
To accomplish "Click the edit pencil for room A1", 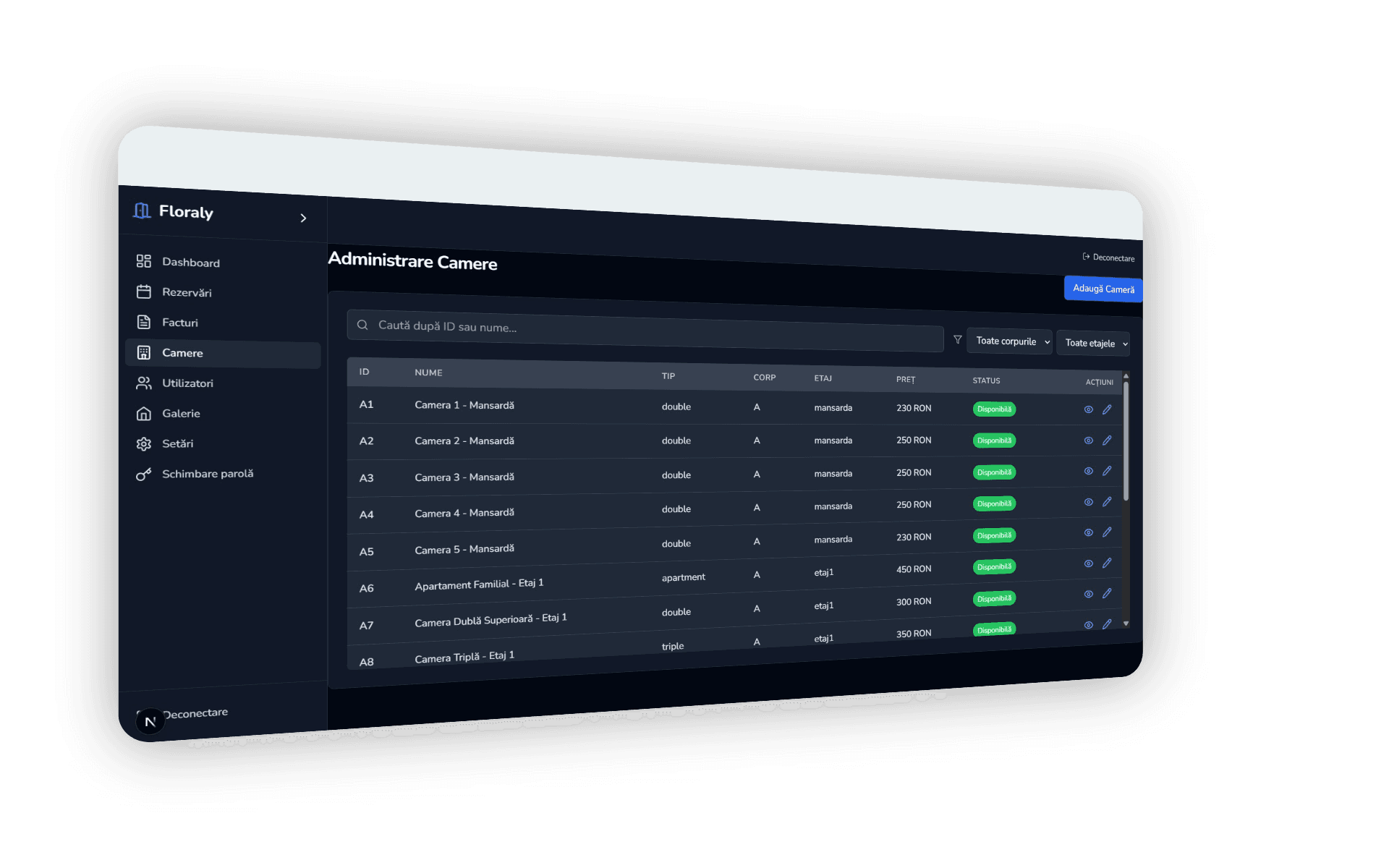I will point(1107,409).
